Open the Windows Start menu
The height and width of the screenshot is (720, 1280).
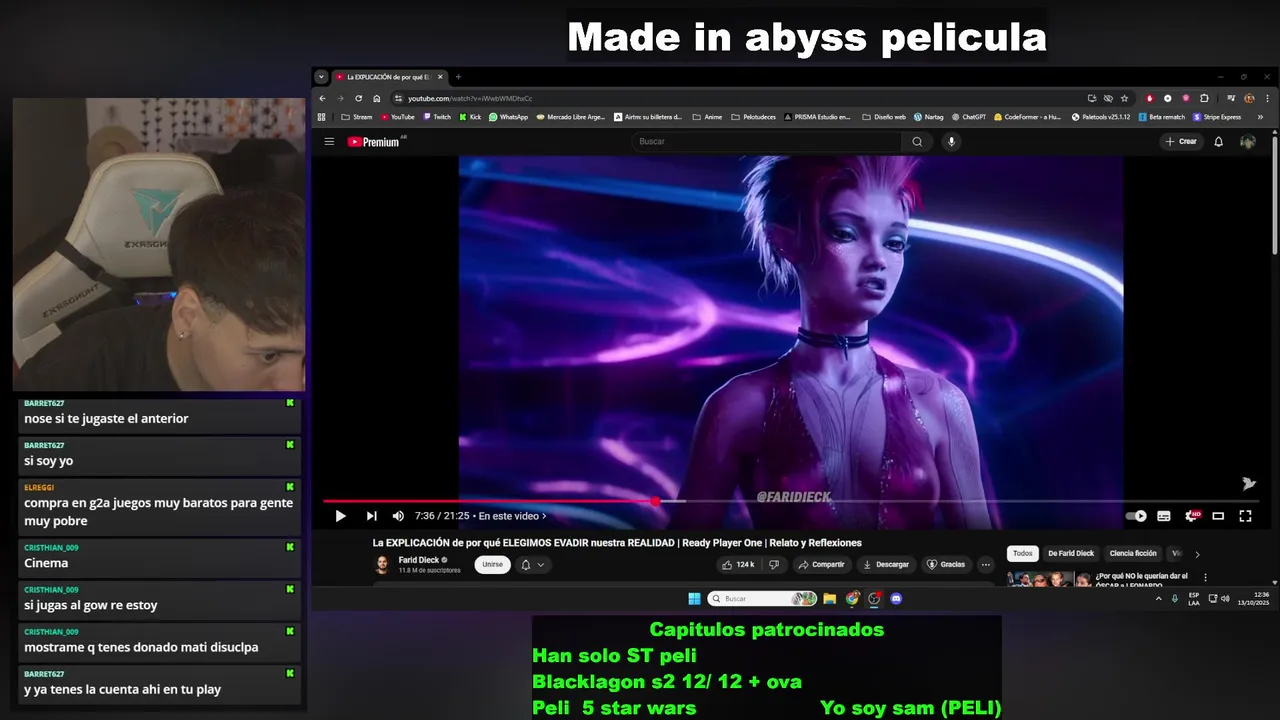click(x=694, y=599)
